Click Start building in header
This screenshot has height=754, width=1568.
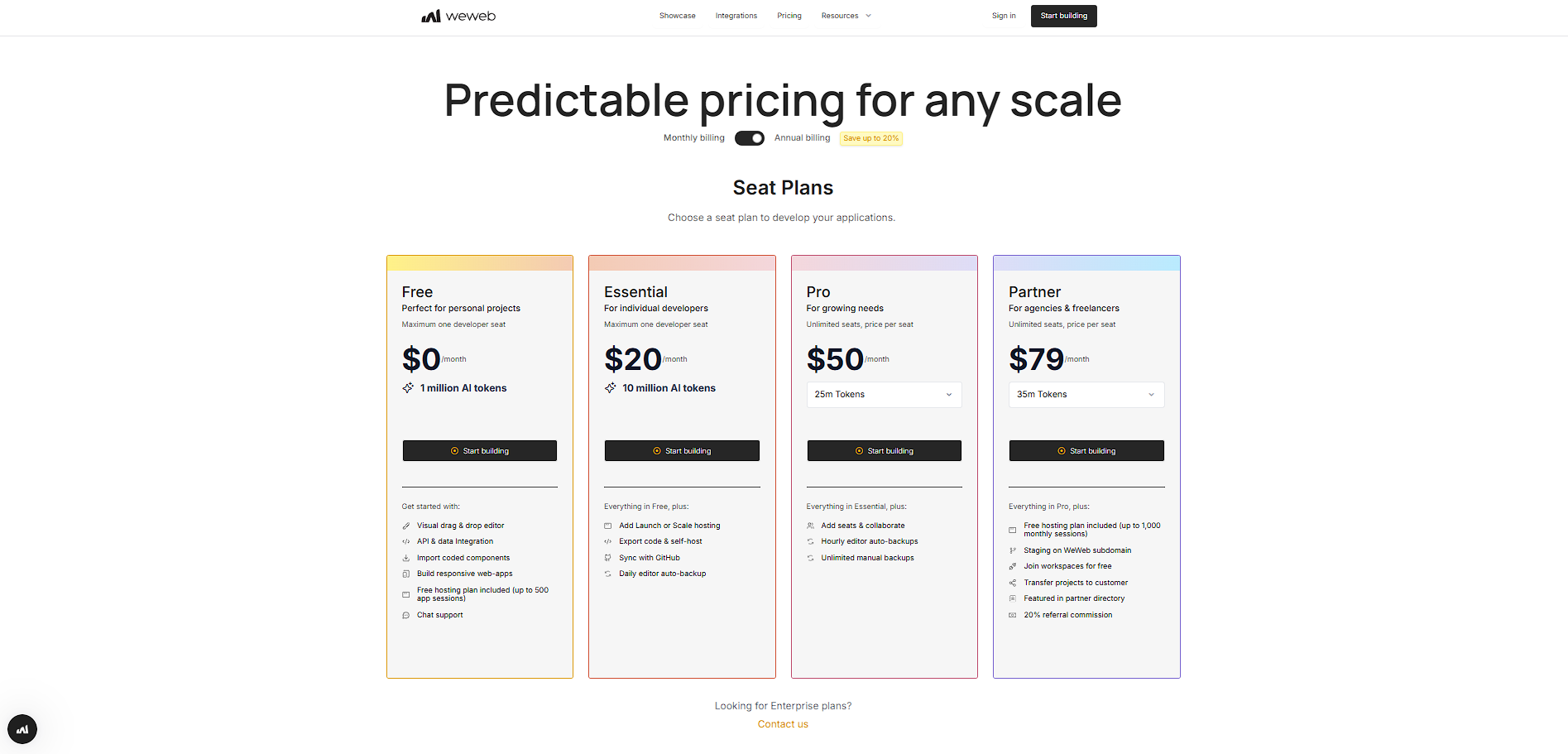pos(1064,16)
